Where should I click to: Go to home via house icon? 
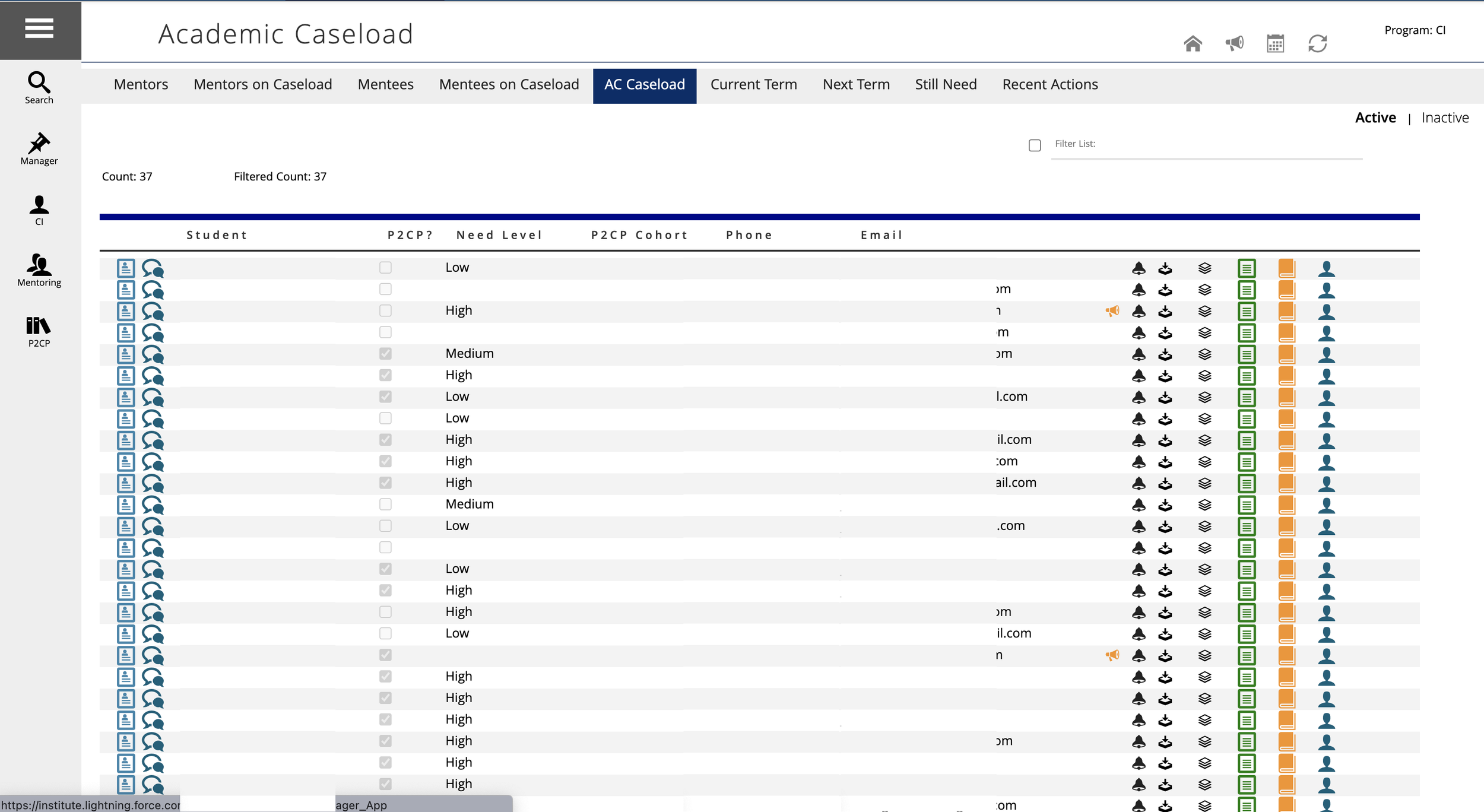click(1193, 43)
